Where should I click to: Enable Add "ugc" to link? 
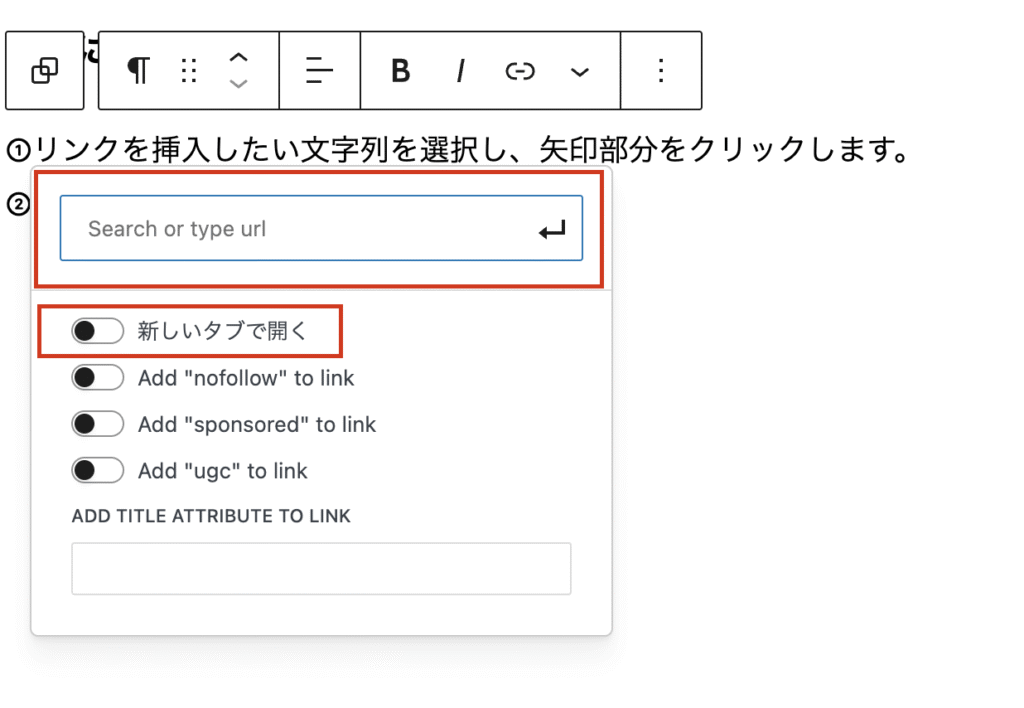pyautogui.click(x=97, y=470)
